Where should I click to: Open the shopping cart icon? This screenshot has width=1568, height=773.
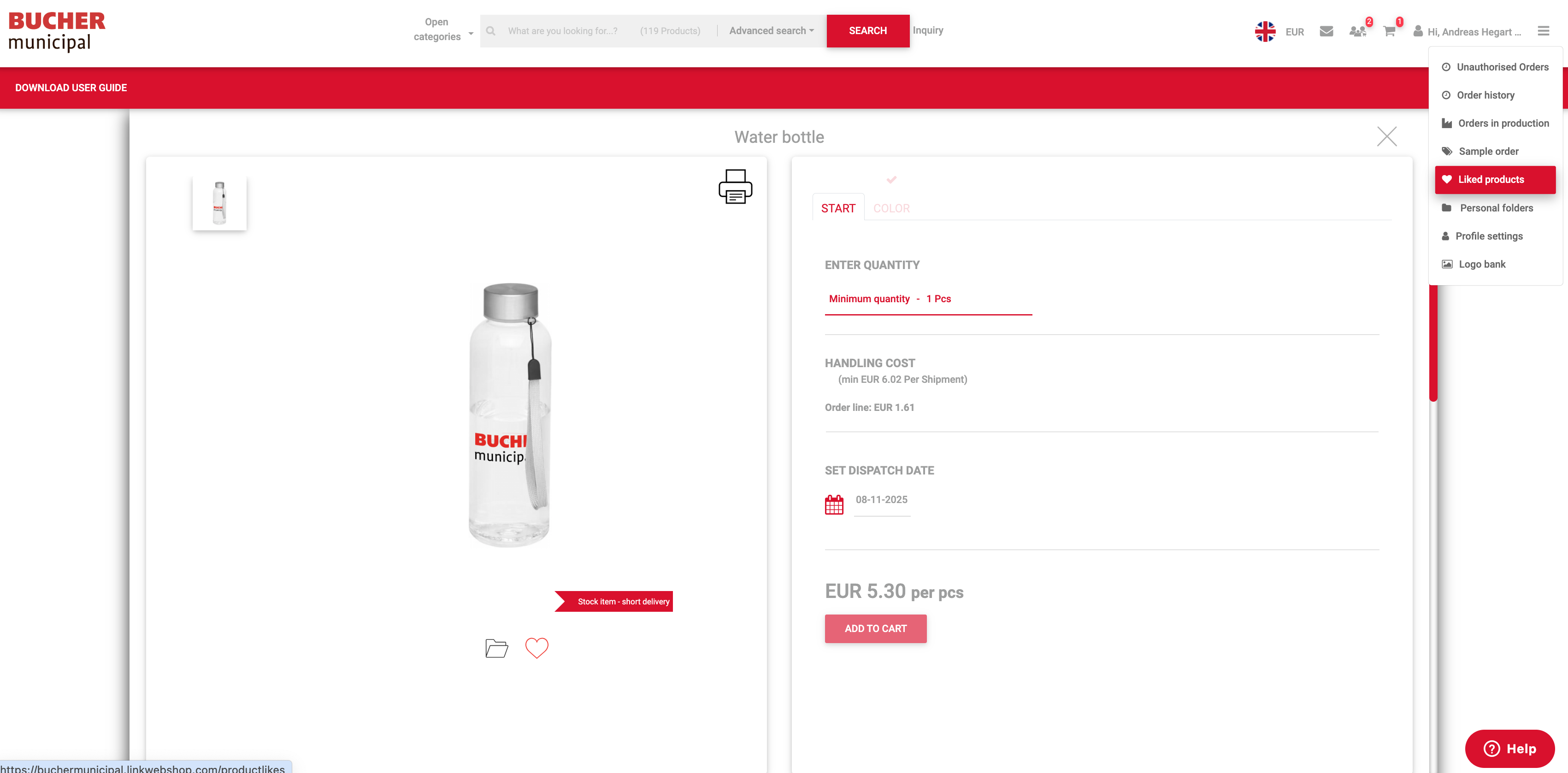[x=1388, y=32]
